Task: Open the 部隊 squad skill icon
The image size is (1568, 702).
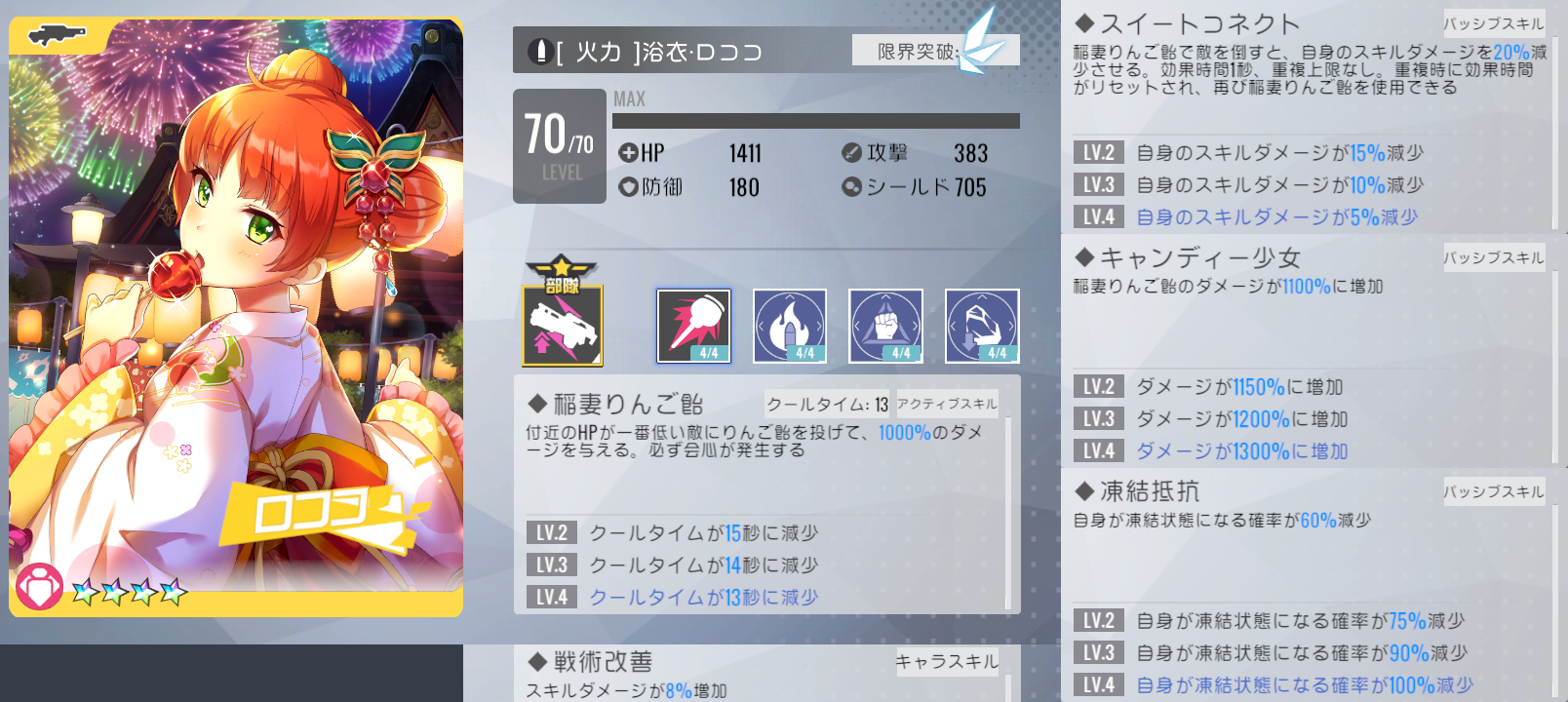Action: tap(563, 312)
